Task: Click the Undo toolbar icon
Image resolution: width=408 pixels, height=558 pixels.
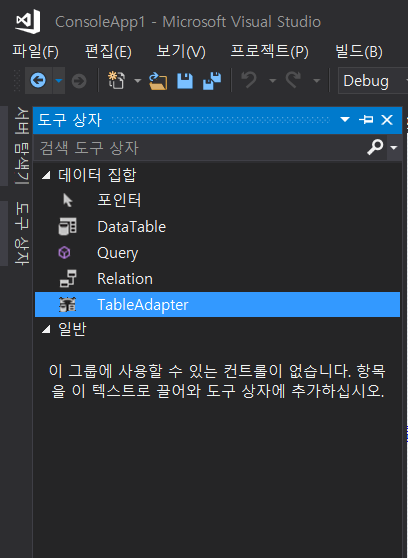Action: [x=249, y=80]
